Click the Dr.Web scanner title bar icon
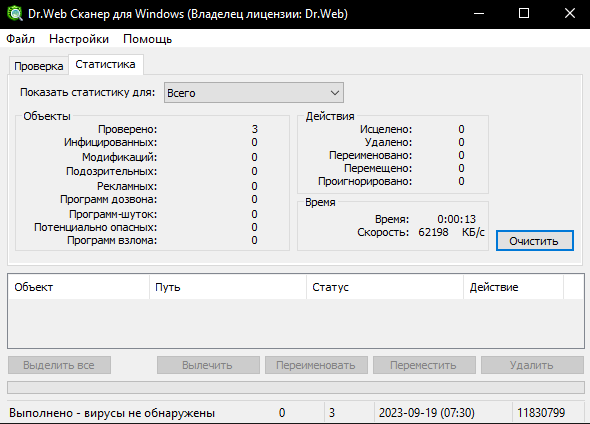 coord(15,14)
